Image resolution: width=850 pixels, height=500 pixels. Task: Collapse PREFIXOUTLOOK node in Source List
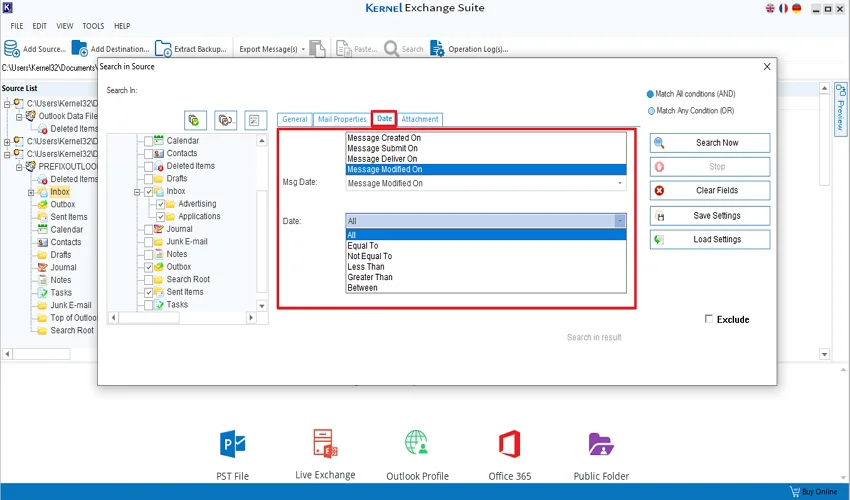pos(19,167)
